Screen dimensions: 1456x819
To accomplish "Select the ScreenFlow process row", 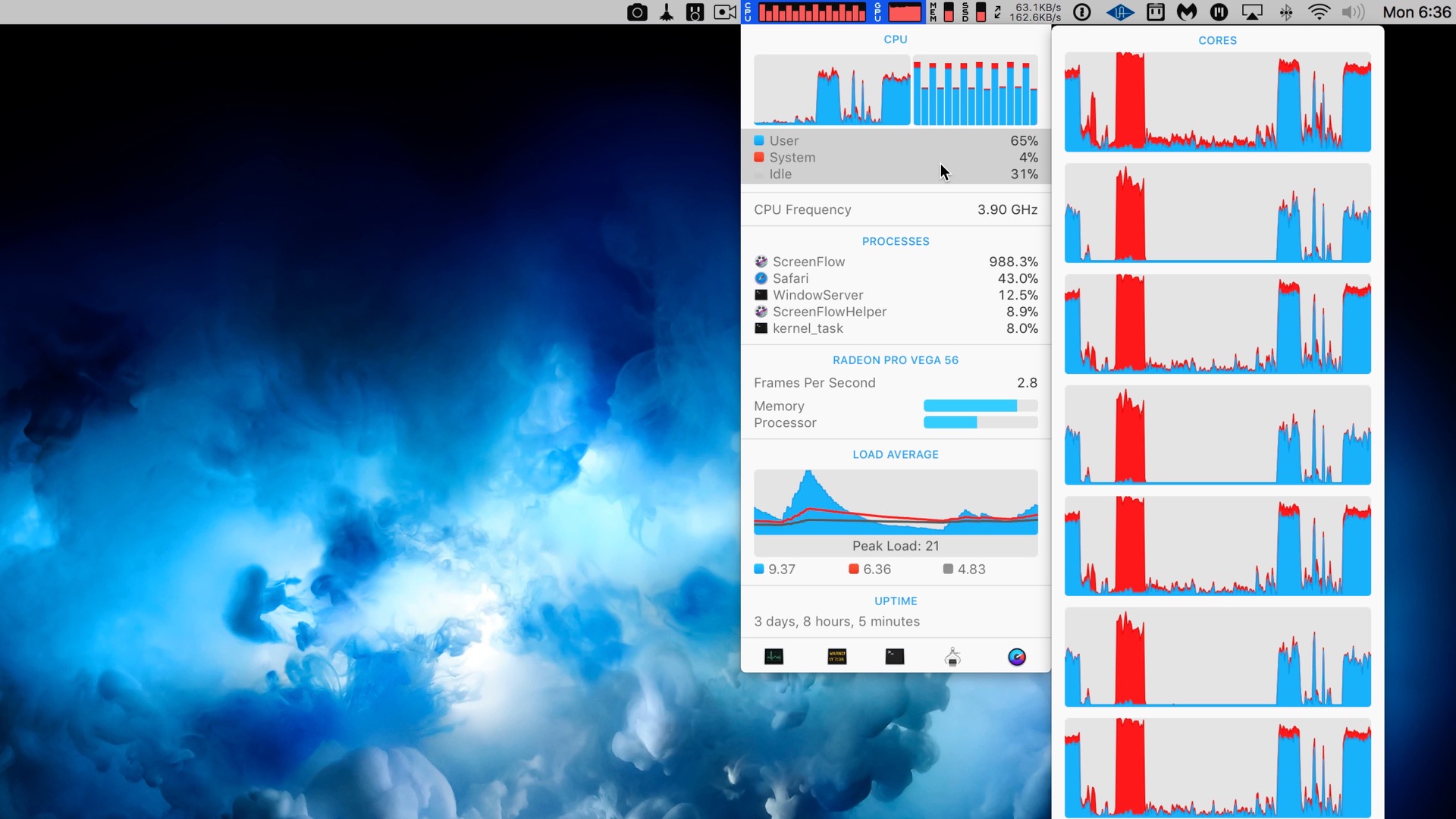I will 895,262.
